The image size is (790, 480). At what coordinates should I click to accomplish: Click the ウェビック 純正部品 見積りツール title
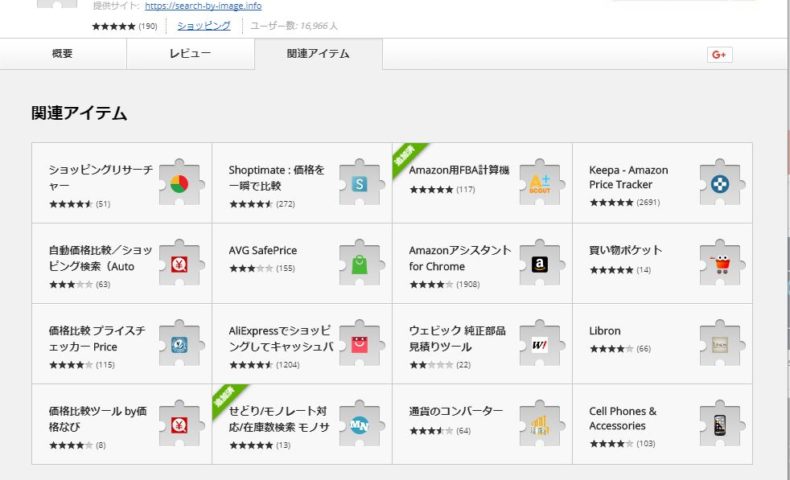click(457, 338)
